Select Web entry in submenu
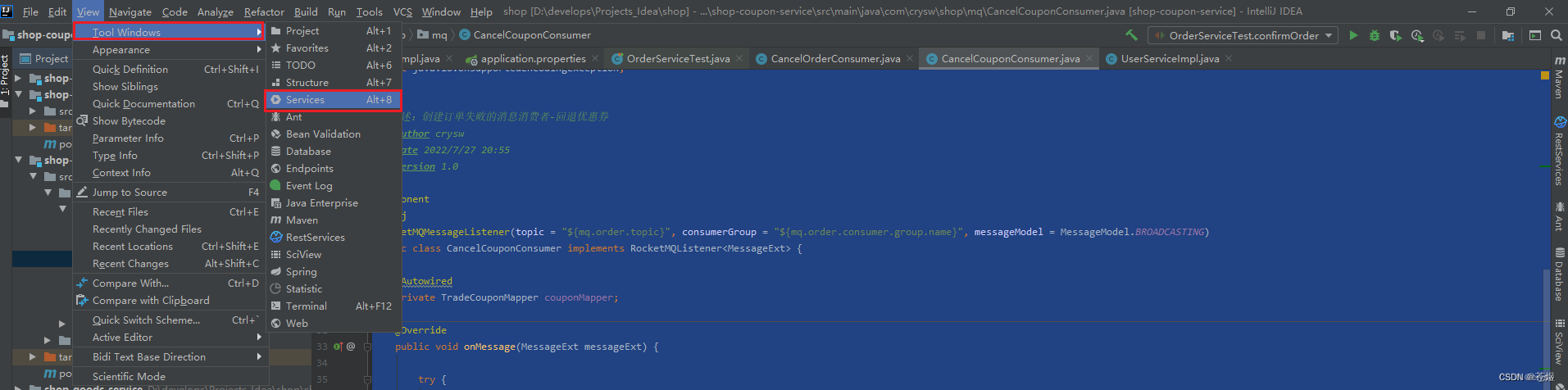 coord(333,324)
